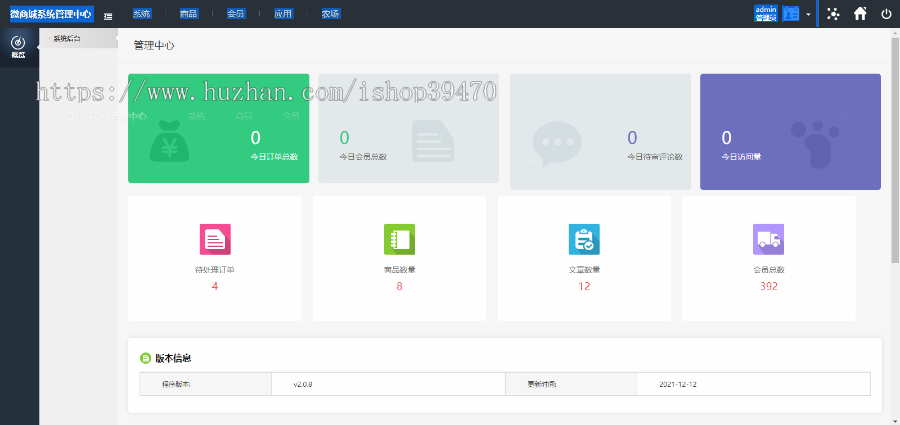Open the 系统 top menu
The width and height of the screenshot is (900, 425).
[x=142, y=14]
